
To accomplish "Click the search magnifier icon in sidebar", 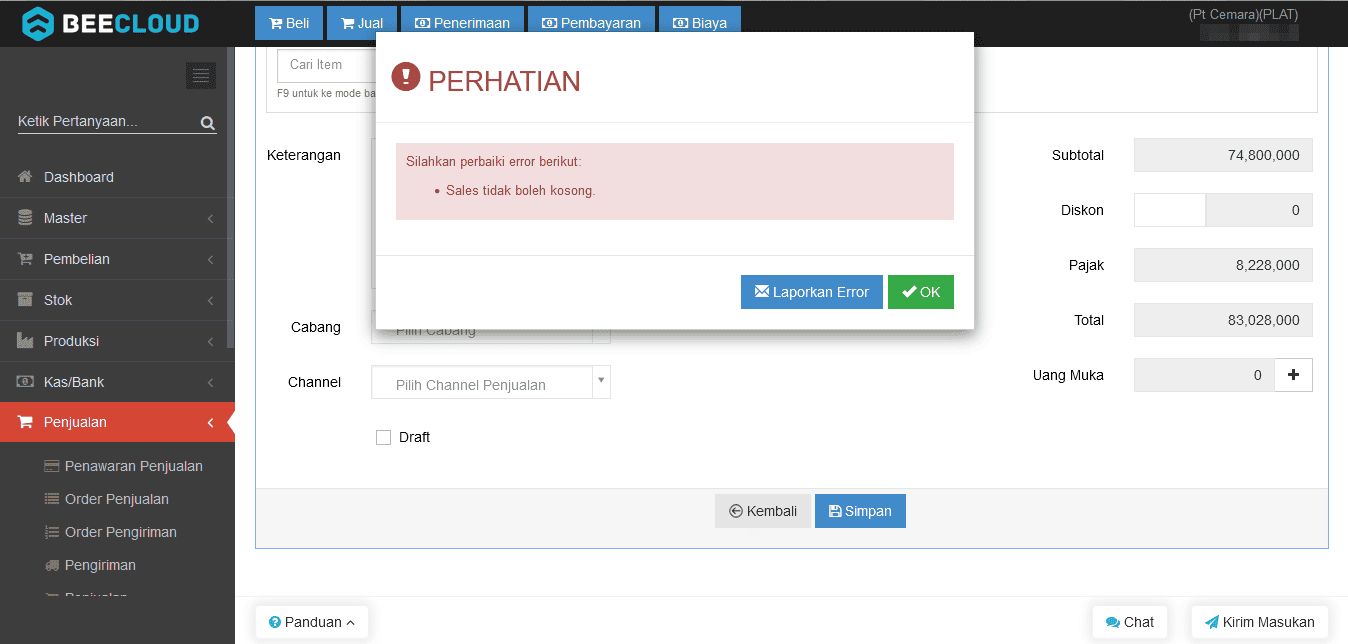I will (x=207, y=123).
